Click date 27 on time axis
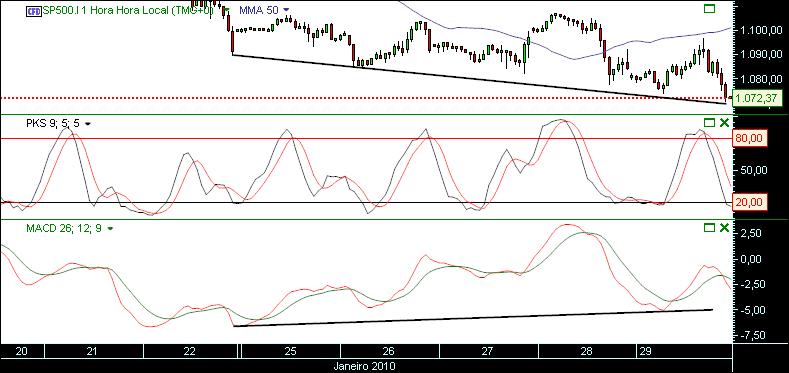This screenshot has width=789, height=373. 487,351
